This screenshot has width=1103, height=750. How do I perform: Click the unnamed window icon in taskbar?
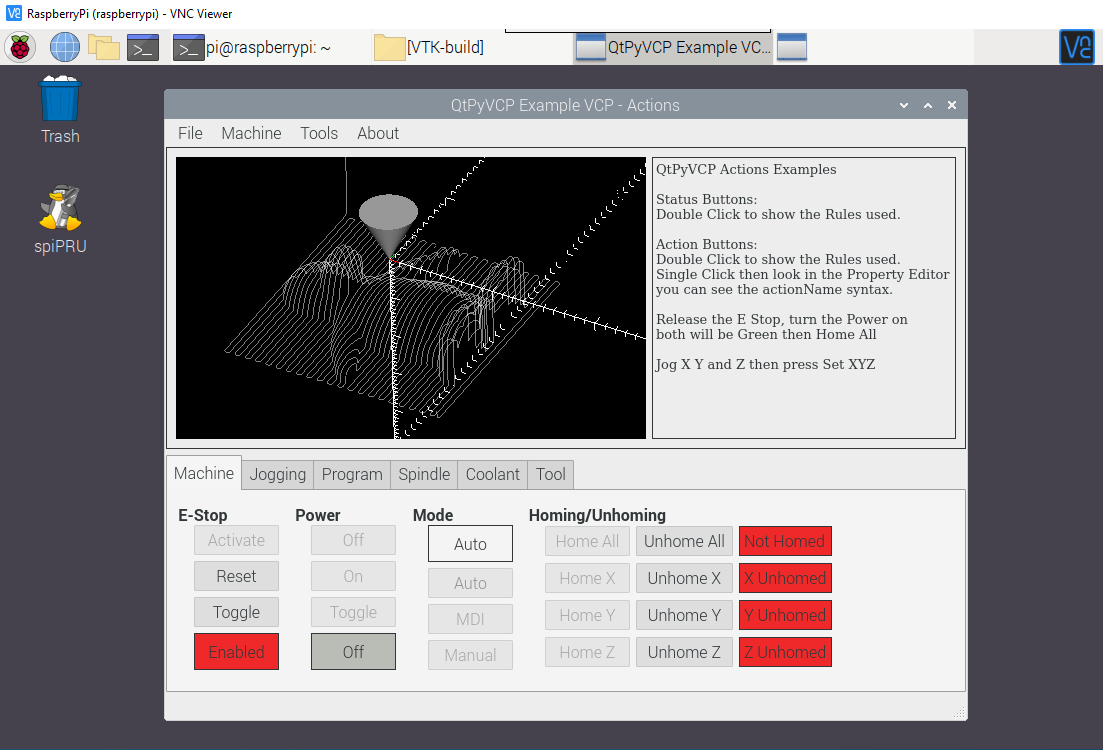tap(791, 47)
